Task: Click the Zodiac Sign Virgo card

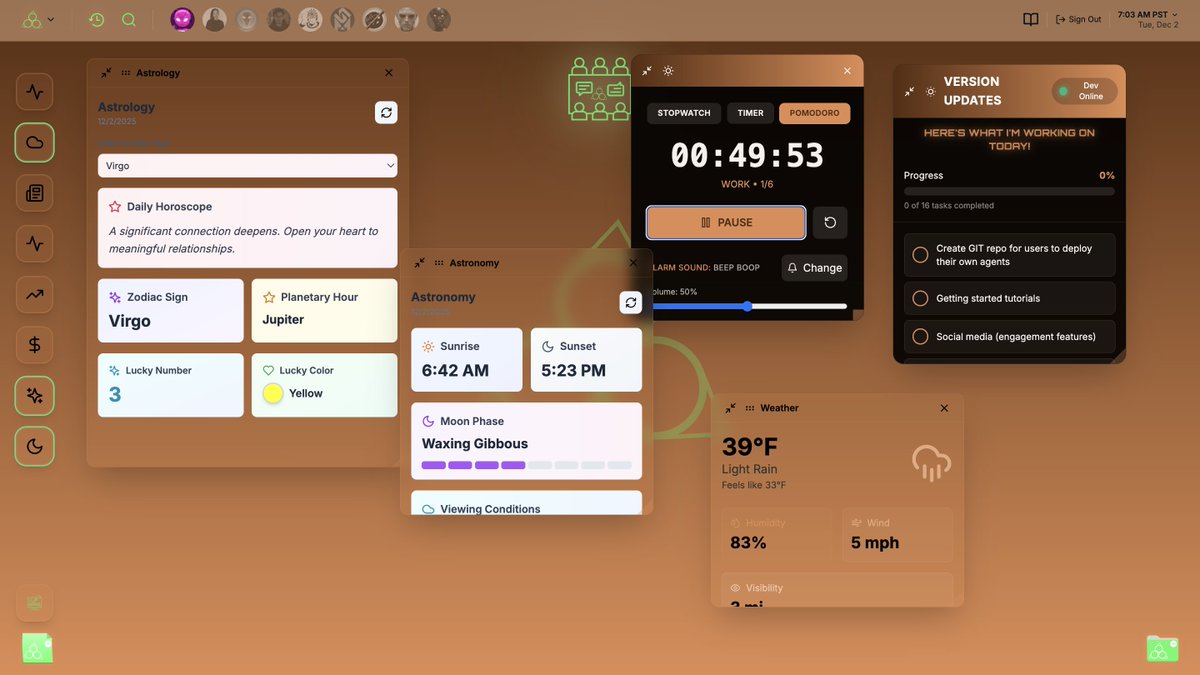Action: point(171,310)
